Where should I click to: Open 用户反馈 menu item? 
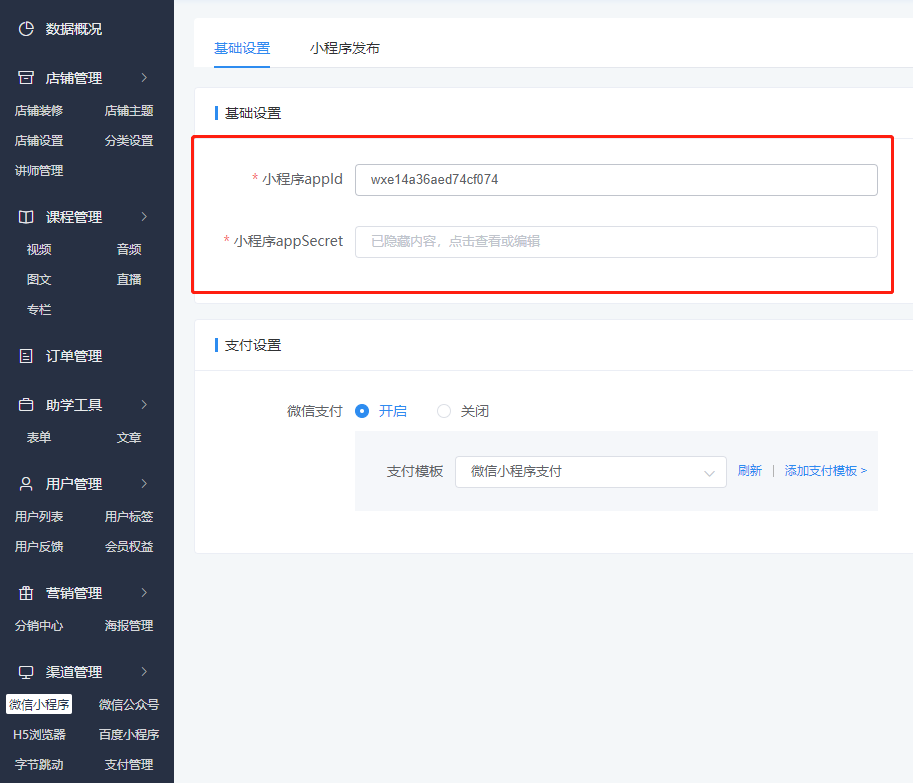coord(39,547)
